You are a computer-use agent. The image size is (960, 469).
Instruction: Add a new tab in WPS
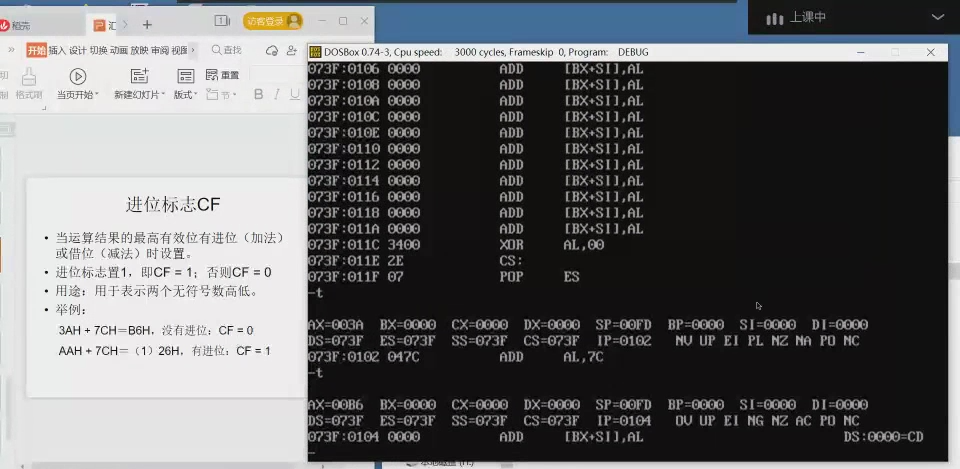pyautogui.click(x=147, y=24)
